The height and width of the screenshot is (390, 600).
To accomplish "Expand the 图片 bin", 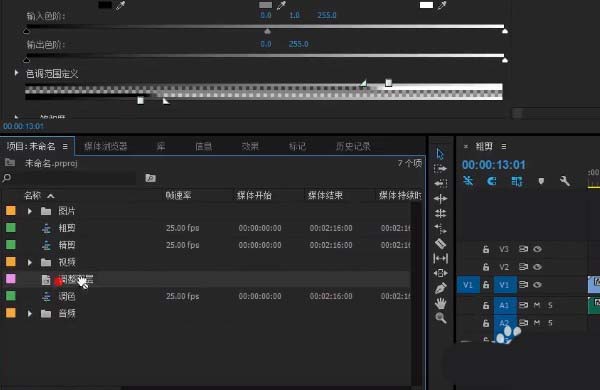I will pyautogui.click(x=29, y=211).
